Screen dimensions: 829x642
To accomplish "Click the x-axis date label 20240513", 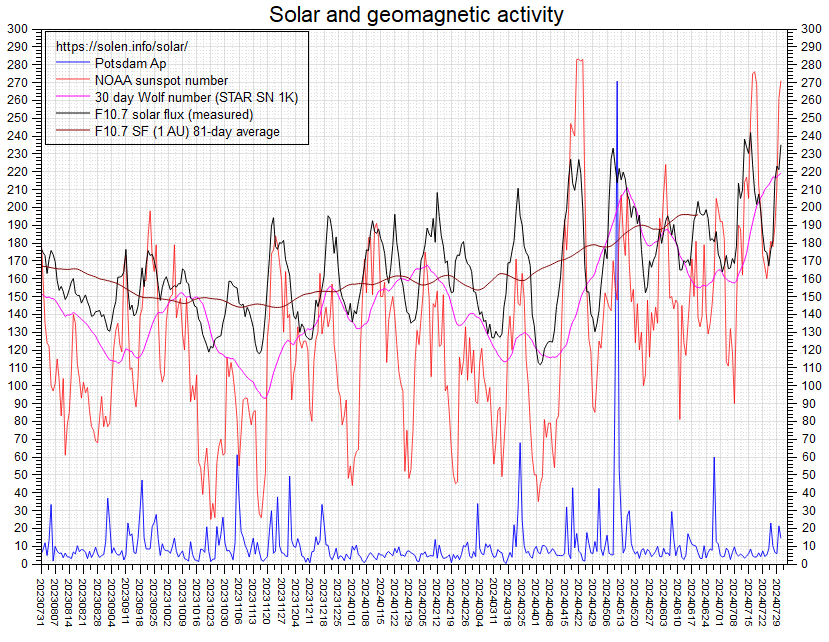I will coord(619,602).
